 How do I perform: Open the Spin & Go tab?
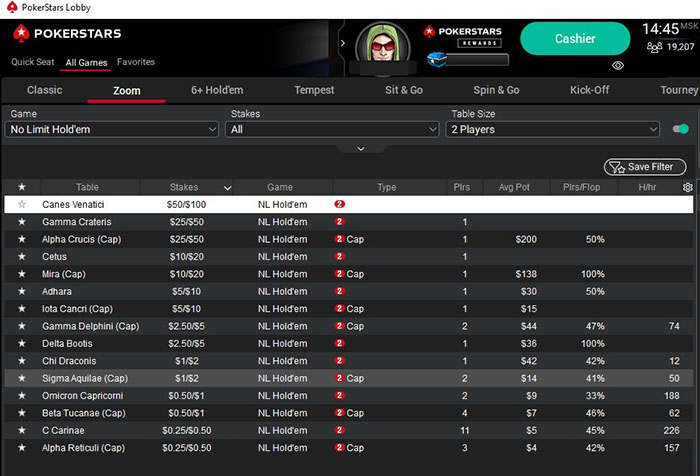coord(496,90)
